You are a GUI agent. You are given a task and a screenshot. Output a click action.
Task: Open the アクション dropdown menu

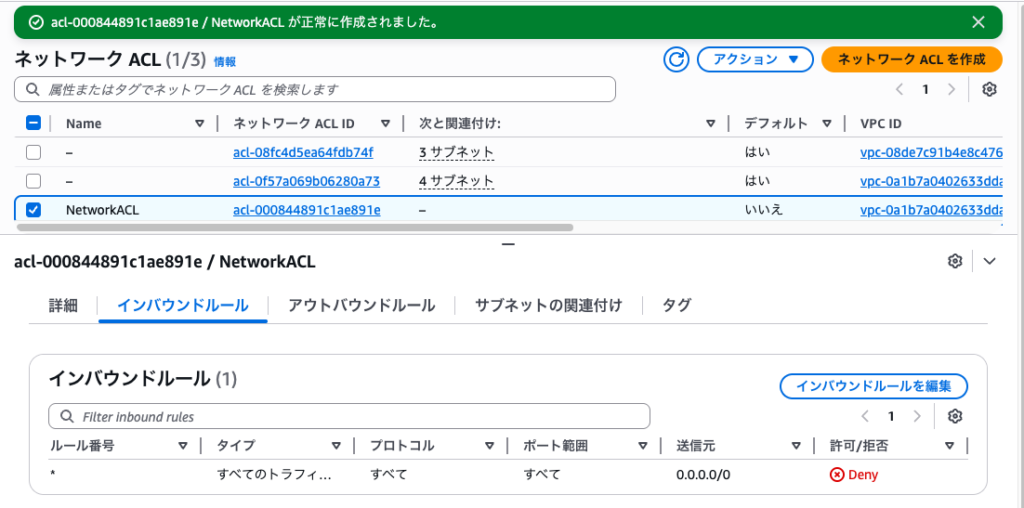pos(755,60)
